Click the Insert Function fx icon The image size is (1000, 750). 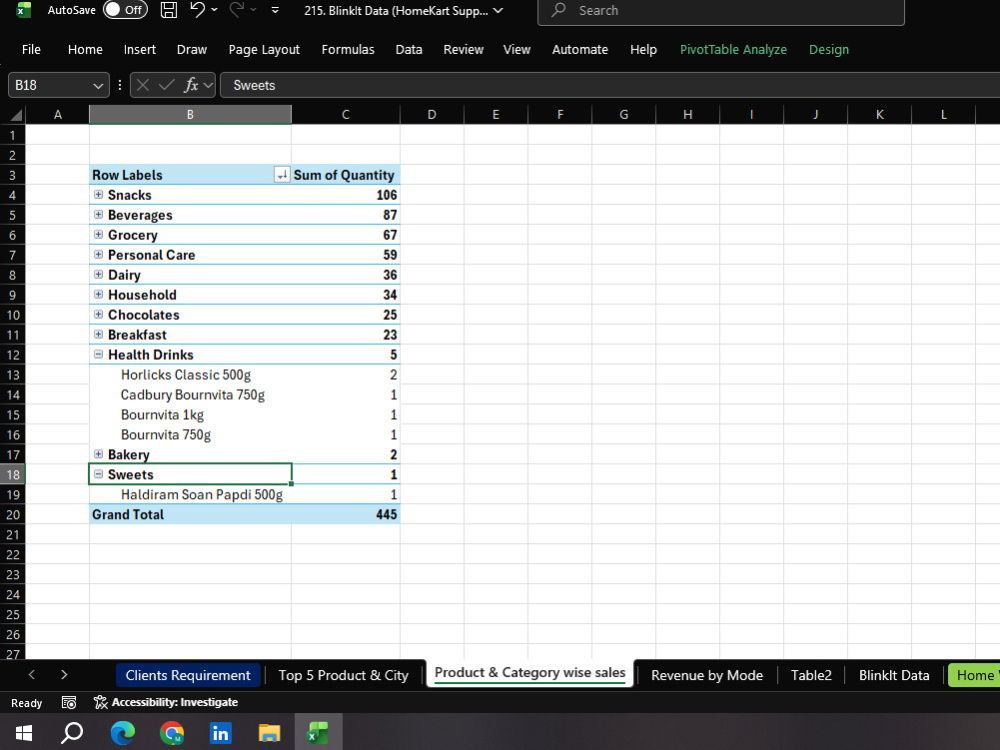tap(191, 85)
